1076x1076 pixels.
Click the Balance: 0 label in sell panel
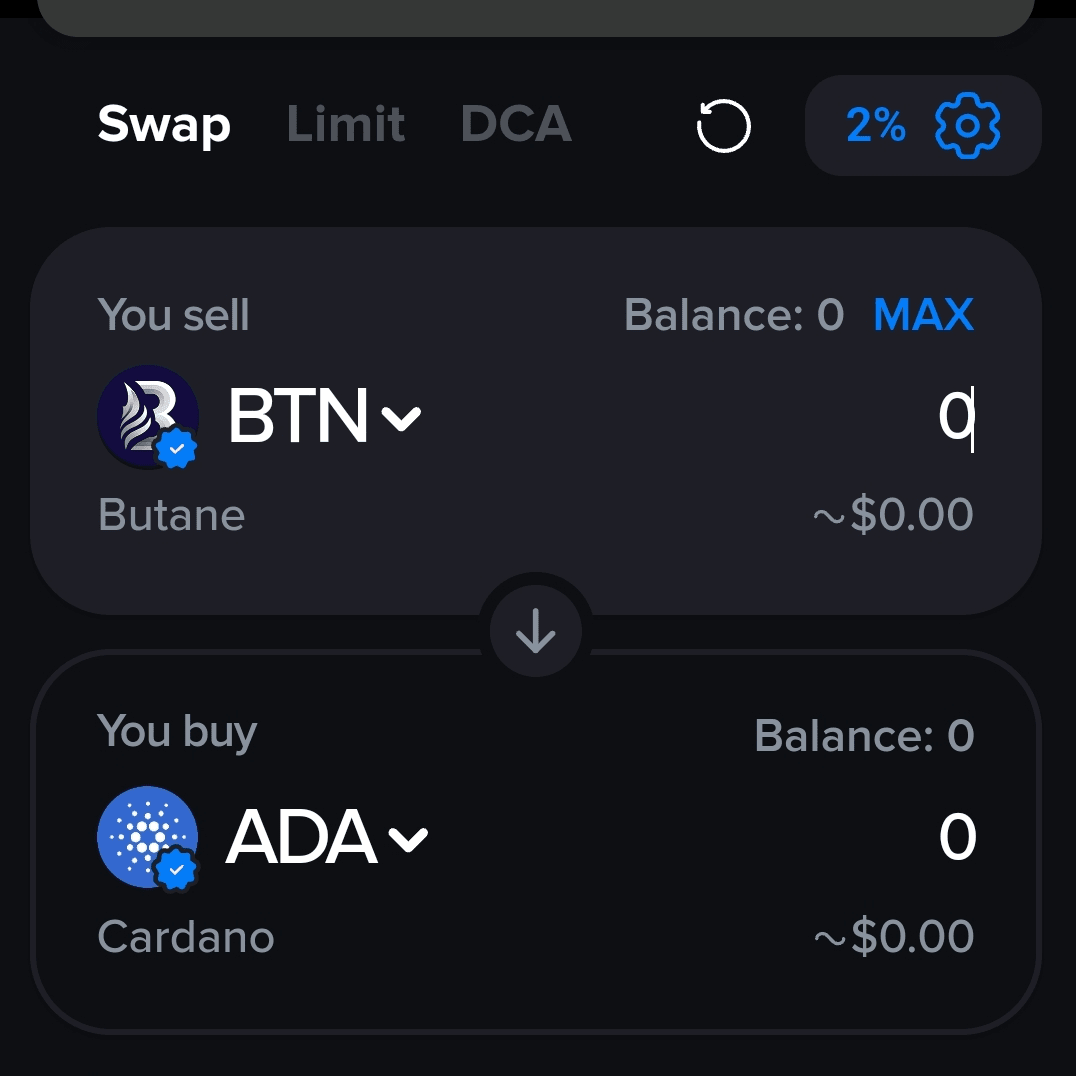pos(734,314)
